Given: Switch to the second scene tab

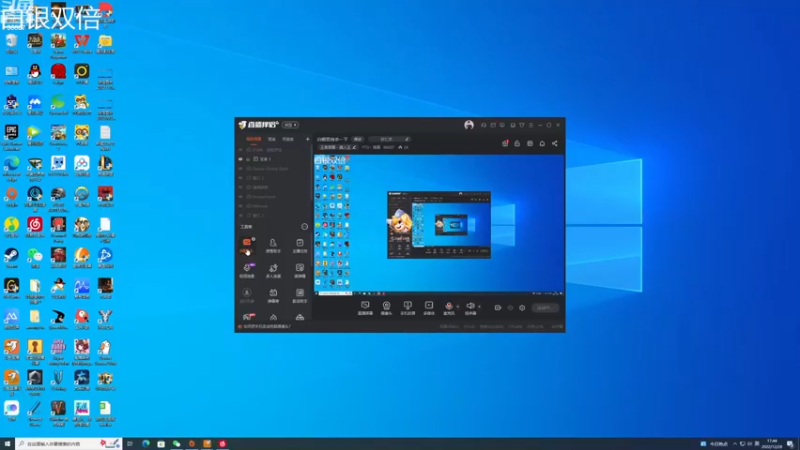Looking at the screenshot, I should pos(272,139).
